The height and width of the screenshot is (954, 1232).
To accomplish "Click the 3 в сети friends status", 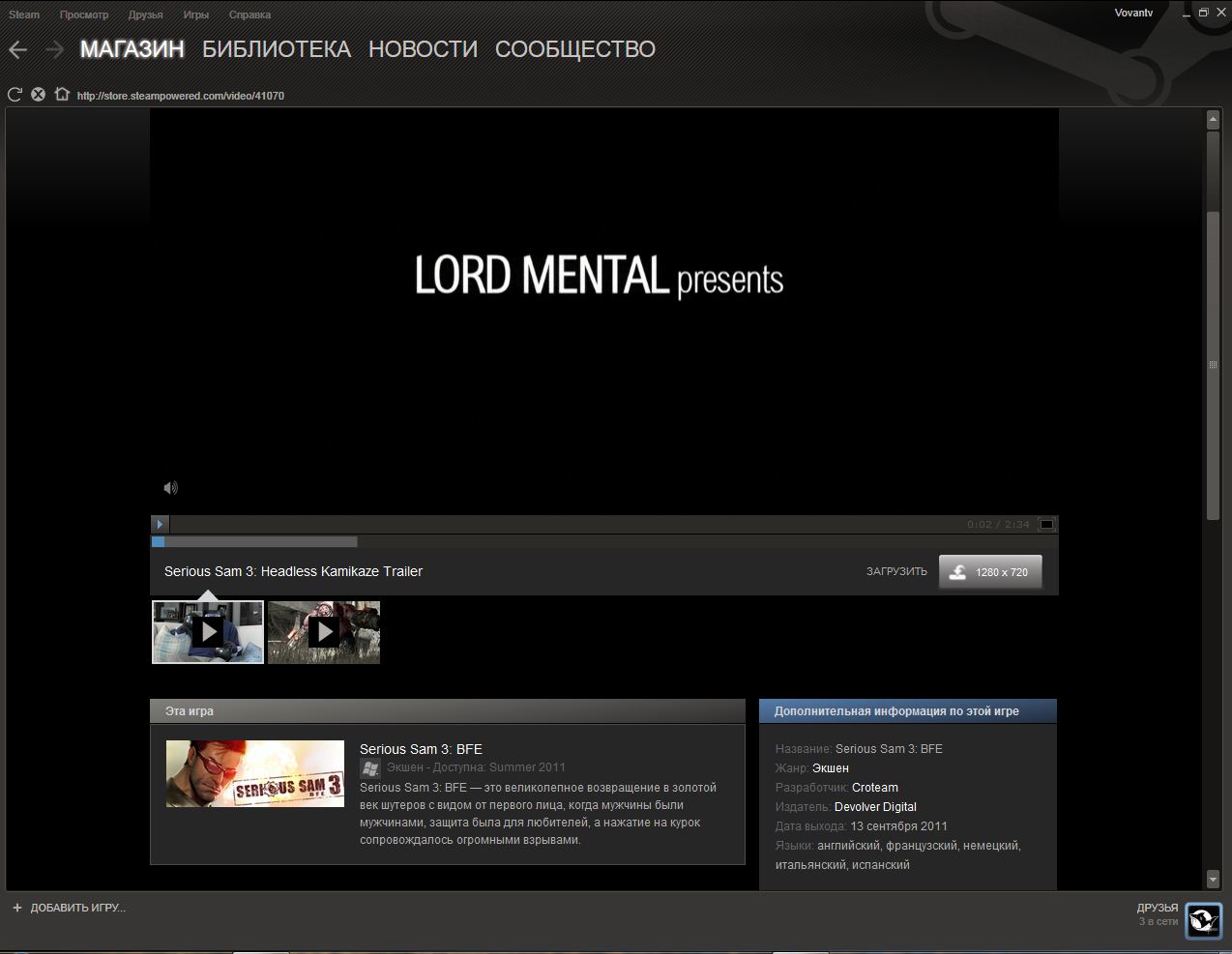I will pyautogui.click(x=1159, y=922).
